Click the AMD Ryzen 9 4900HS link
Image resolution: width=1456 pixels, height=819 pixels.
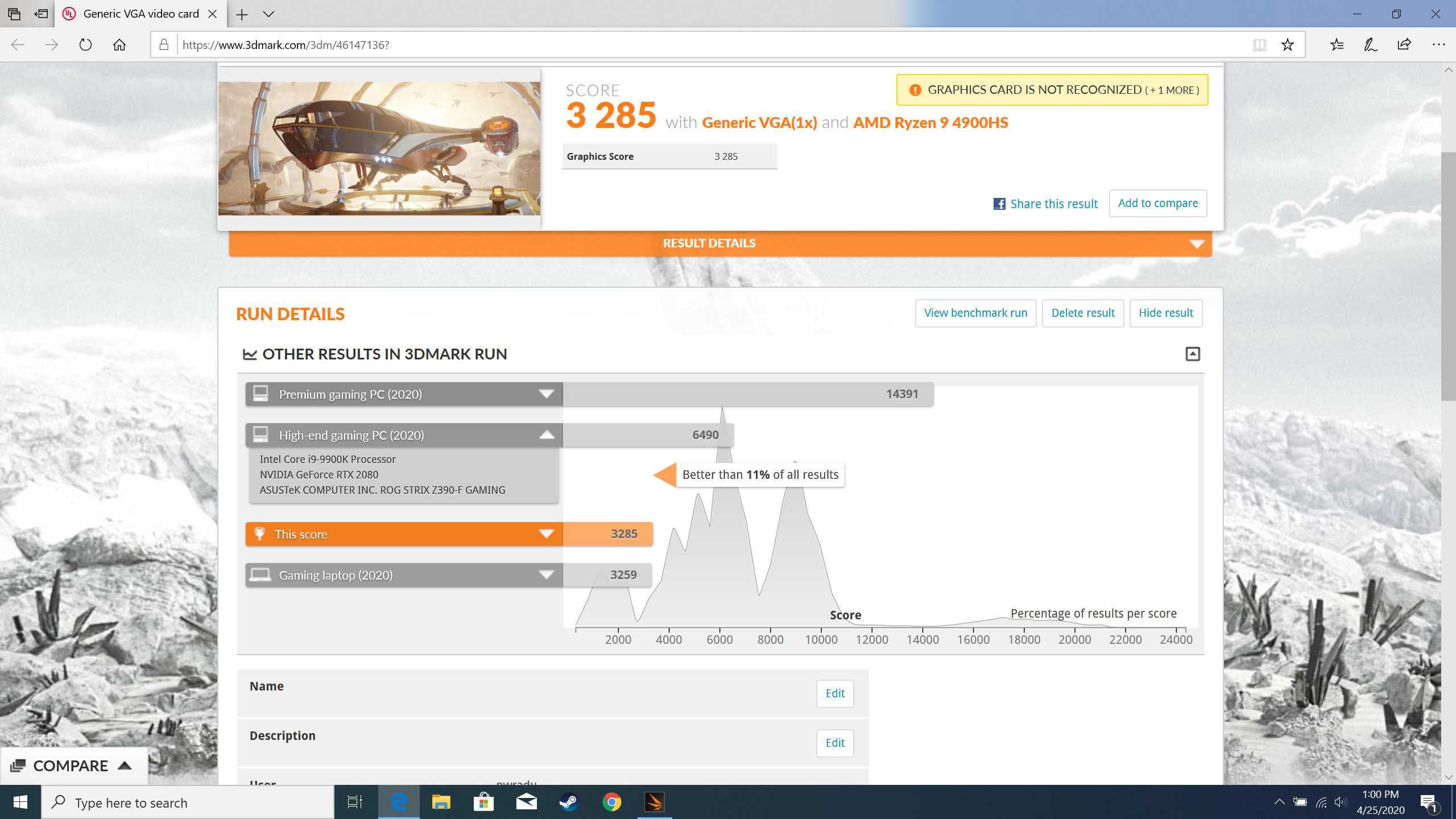pyautogui.click(x=930, y=123)
